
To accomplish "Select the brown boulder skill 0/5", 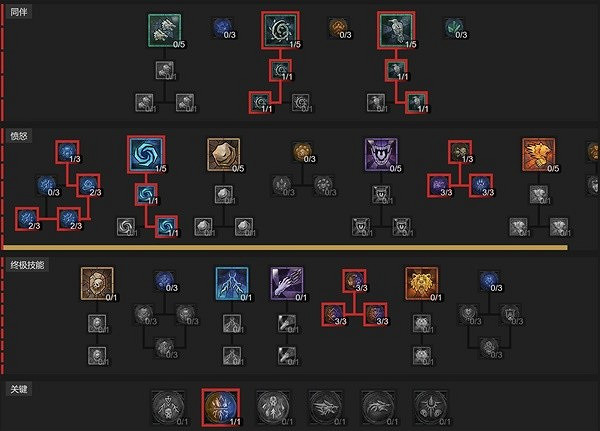I will coord(223,155).
